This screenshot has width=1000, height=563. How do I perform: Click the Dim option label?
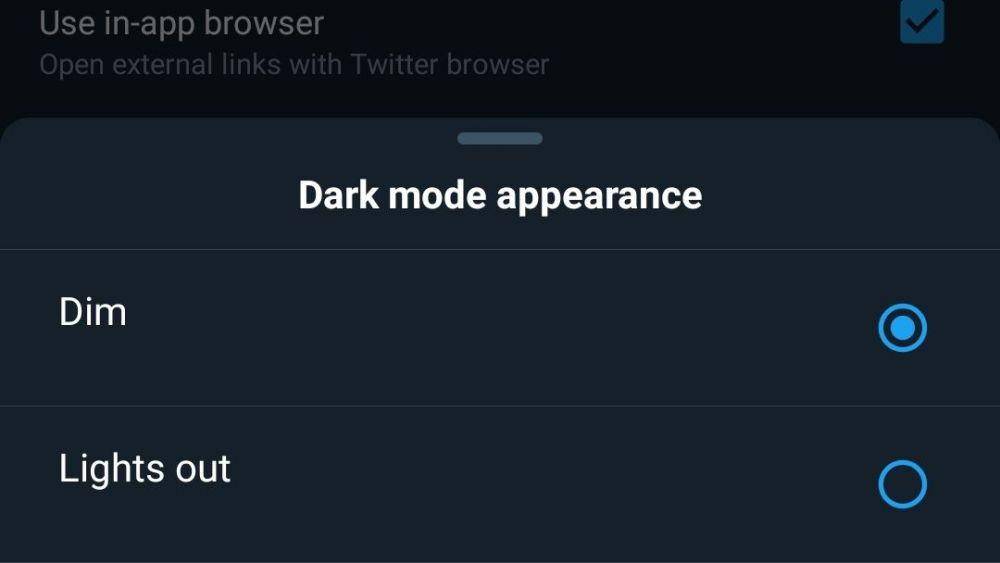[93, 312]
